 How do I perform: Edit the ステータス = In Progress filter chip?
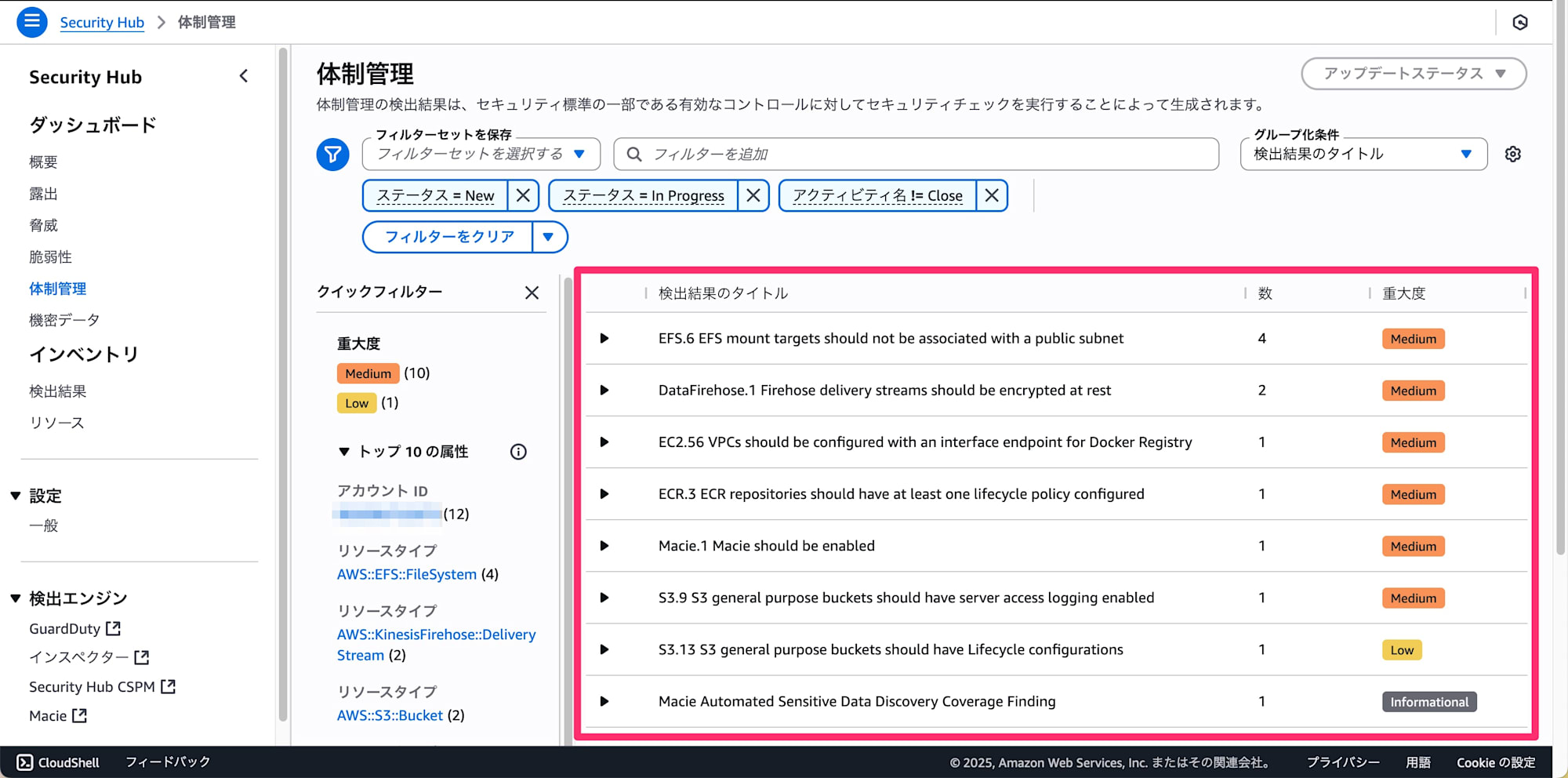[x=644, y=195]
